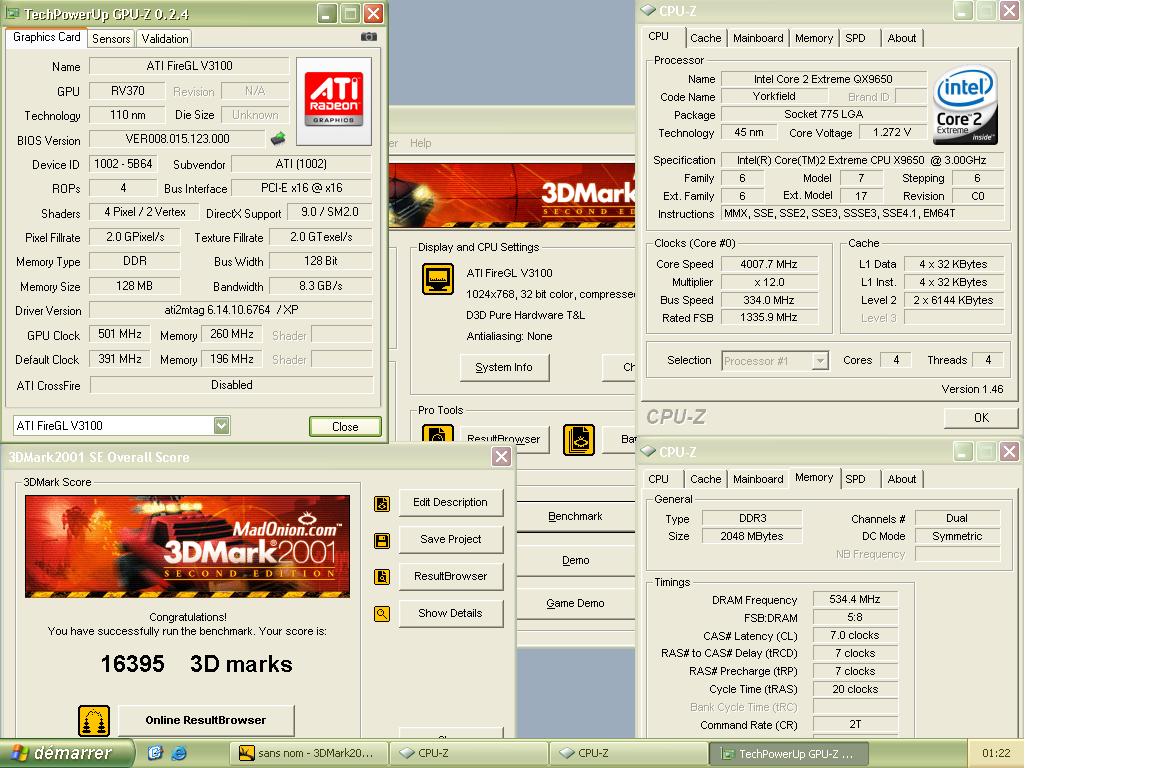This screenshot has height=768, width=1151.
Task: Open the CPU tab in bottom CPU-Z window
Action: click(658, 479)
